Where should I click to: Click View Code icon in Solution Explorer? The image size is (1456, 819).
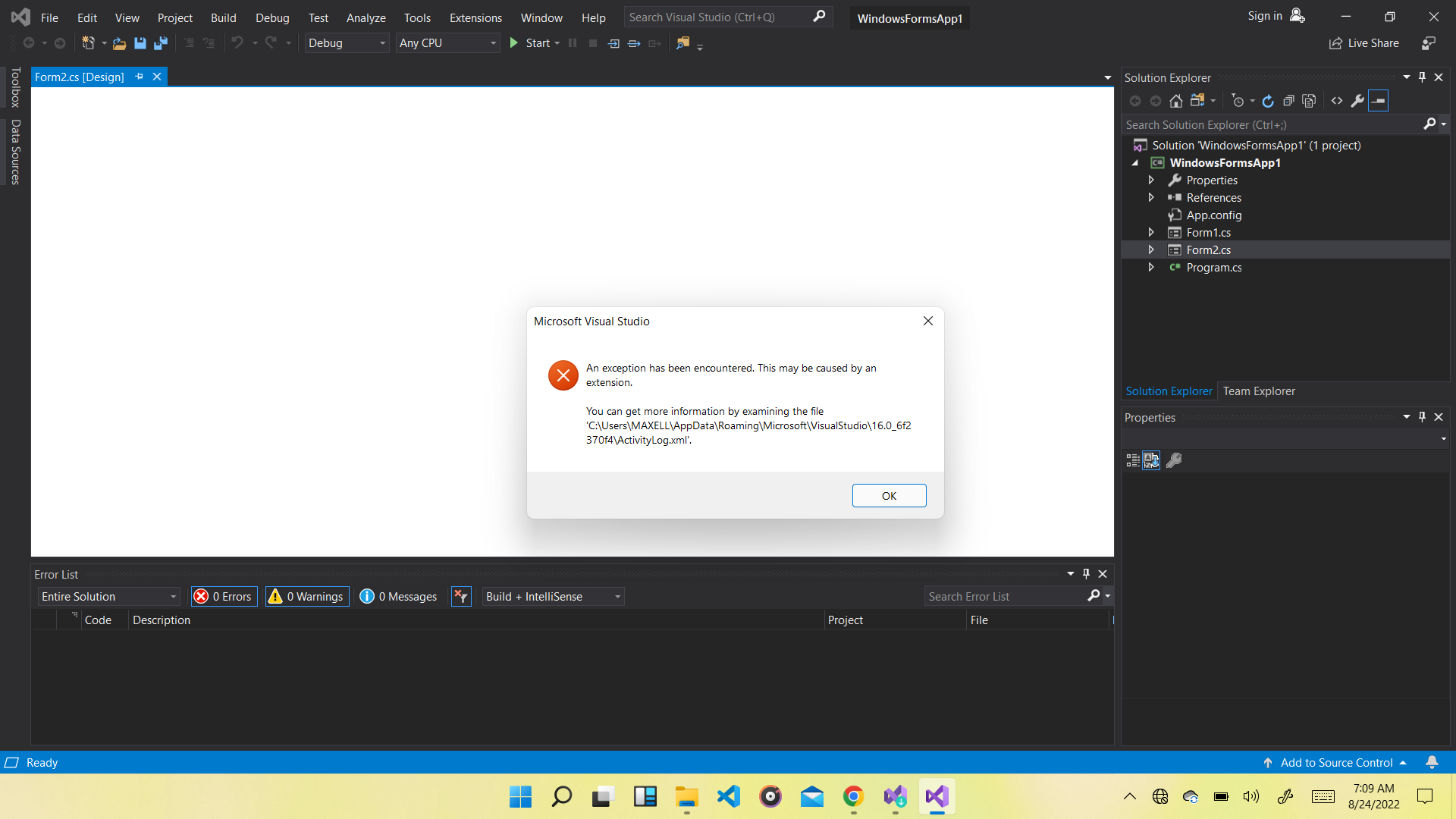1337,101
